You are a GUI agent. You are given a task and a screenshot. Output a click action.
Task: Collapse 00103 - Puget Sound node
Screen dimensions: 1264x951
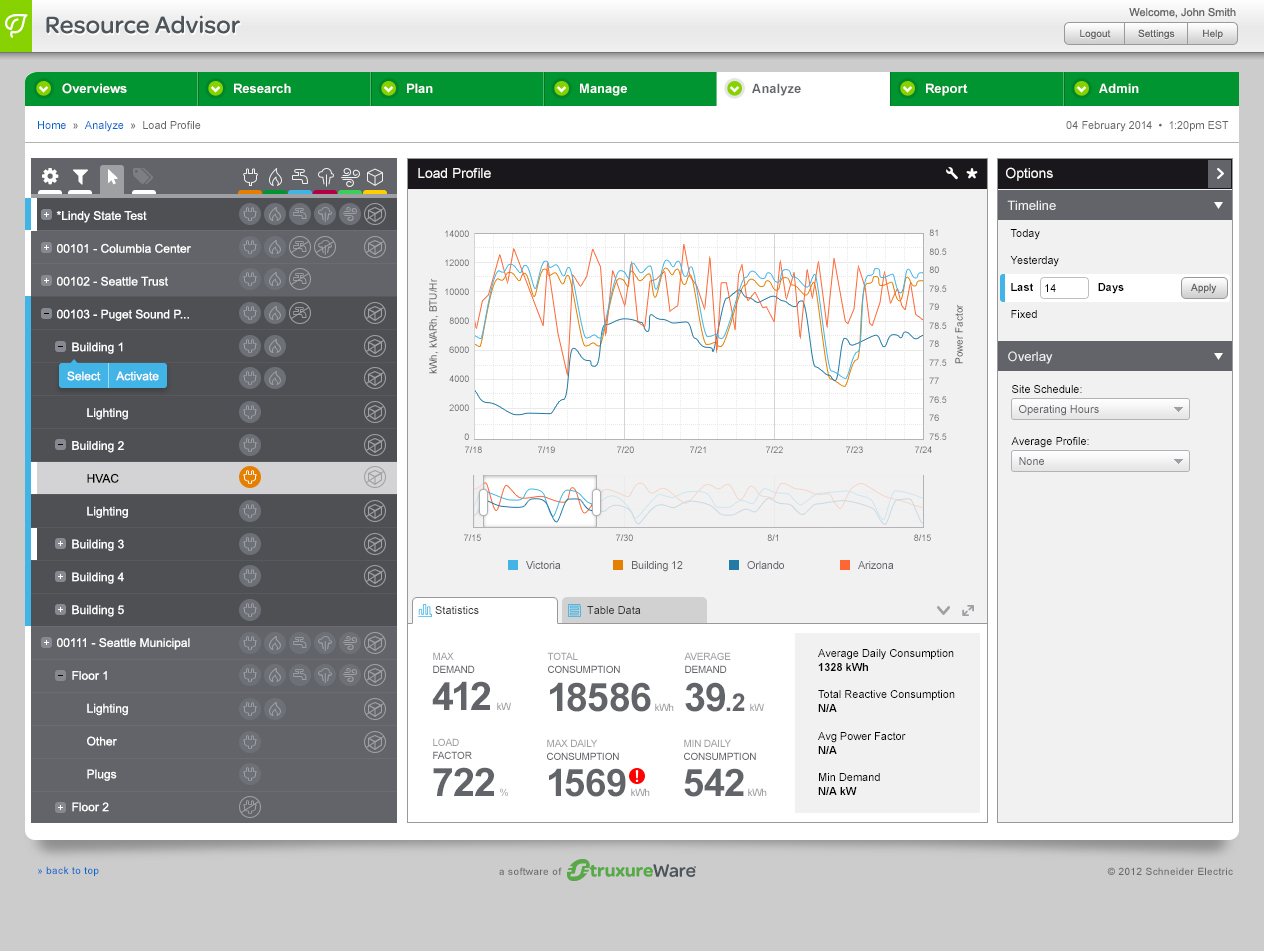tap(46, 314)
